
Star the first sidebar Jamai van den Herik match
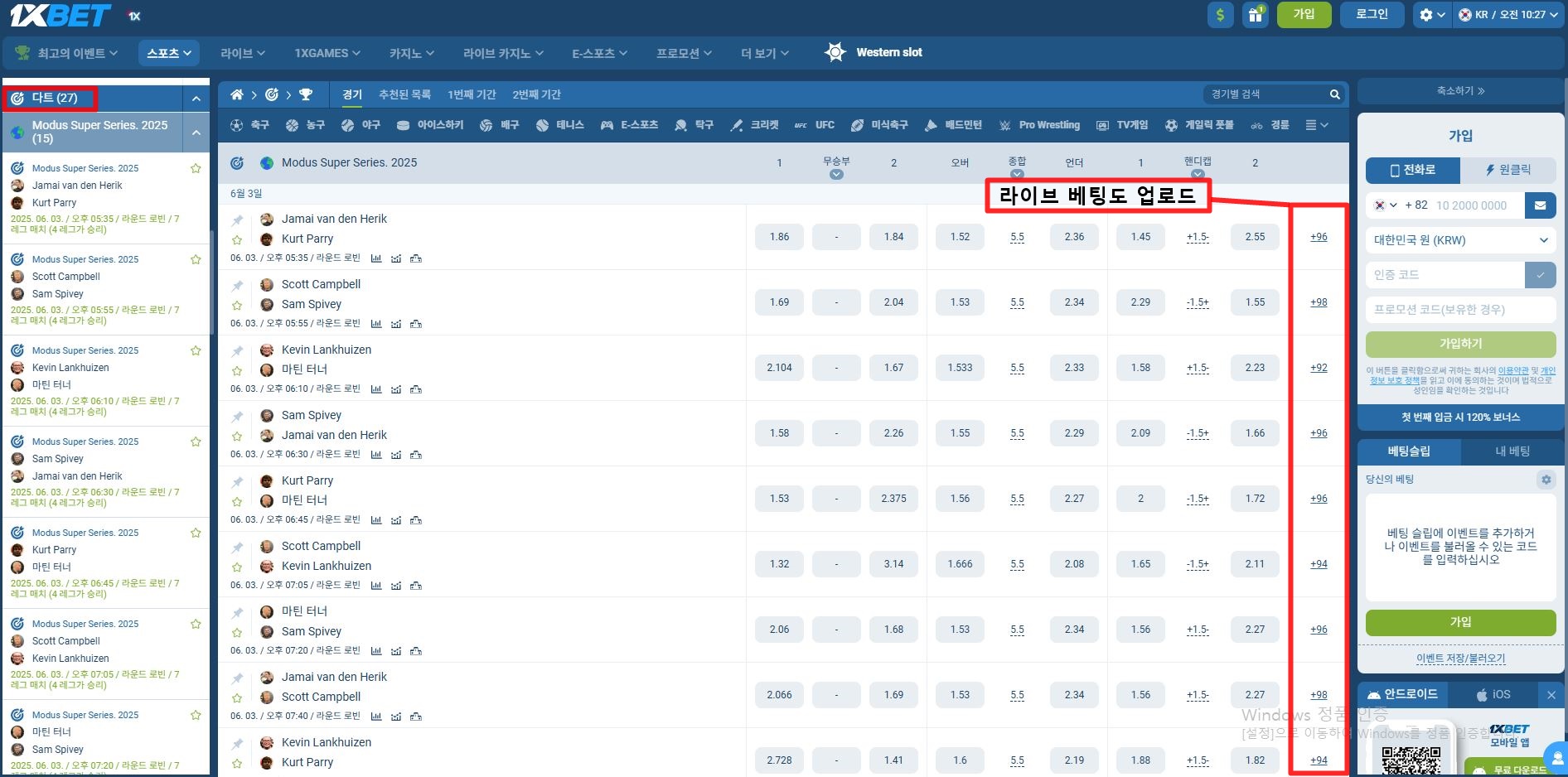196,168
